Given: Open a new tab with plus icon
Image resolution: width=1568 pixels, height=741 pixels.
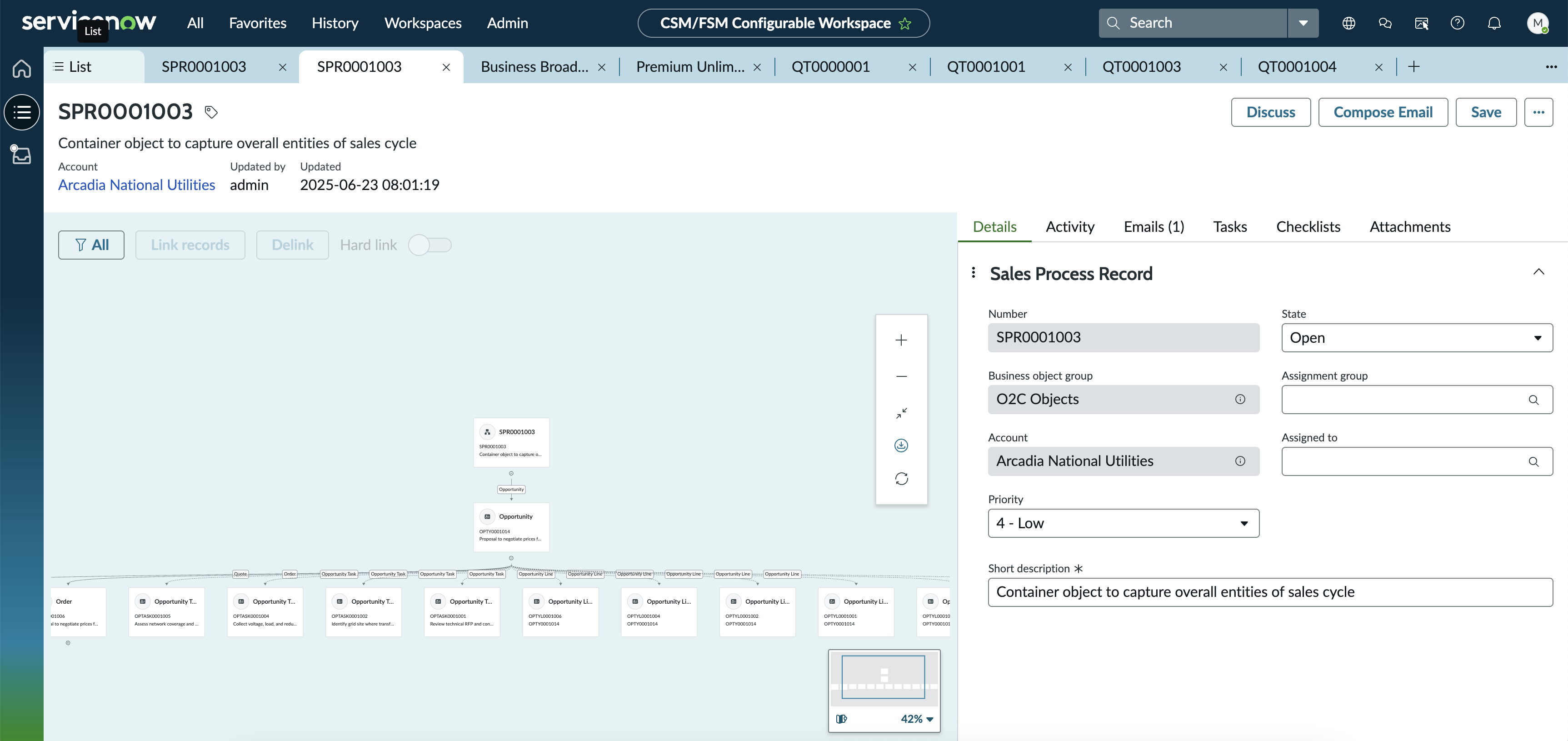Looking at the screenshot, I should [x=1414, y=66].
